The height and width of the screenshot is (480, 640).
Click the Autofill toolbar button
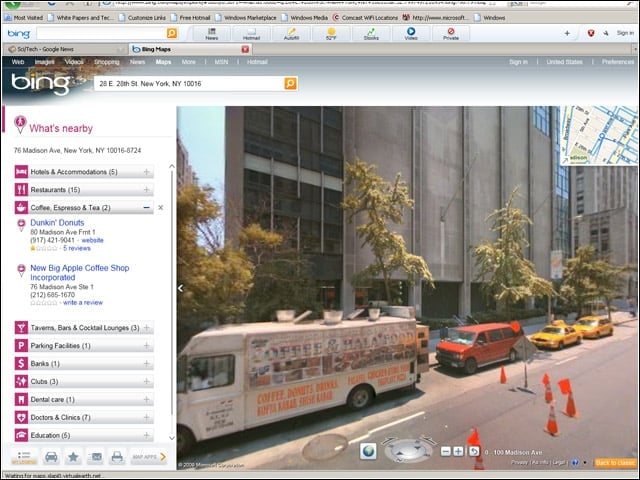click(291, 34)
